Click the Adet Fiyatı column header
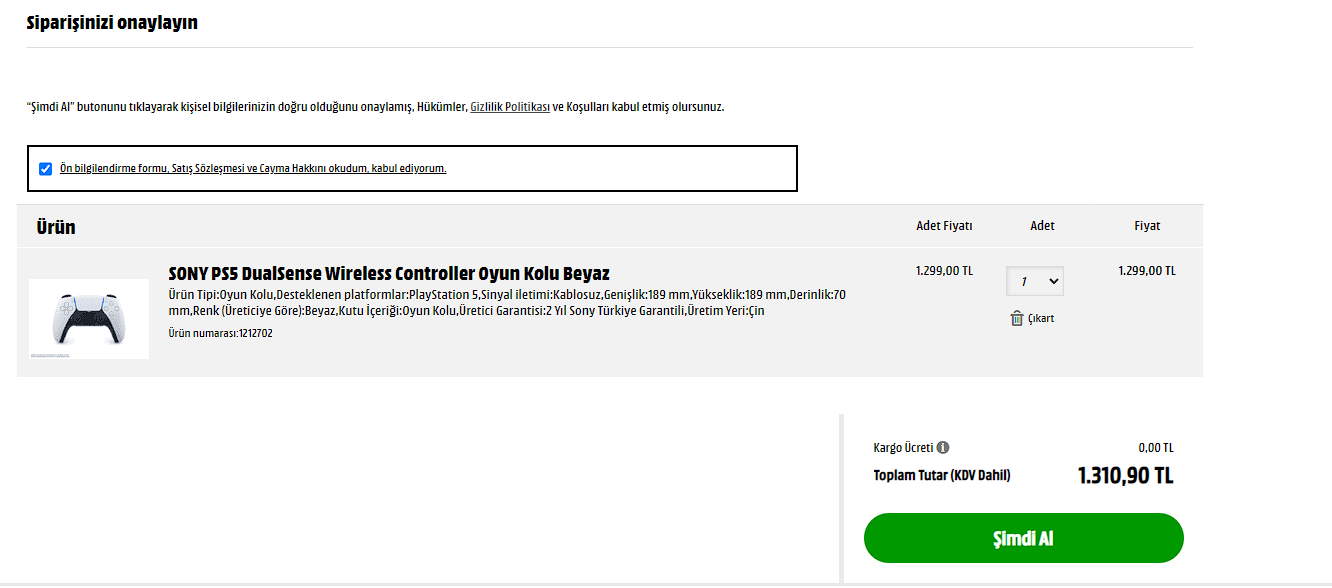This screenshot has height=588, width=1332. click(x=944, y=226)
